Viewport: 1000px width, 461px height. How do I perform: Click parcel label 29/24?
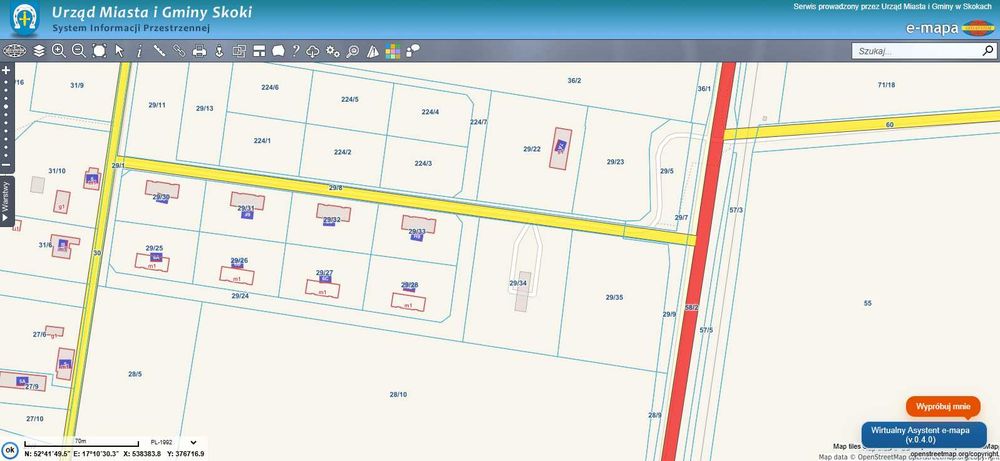pos(240,295)
